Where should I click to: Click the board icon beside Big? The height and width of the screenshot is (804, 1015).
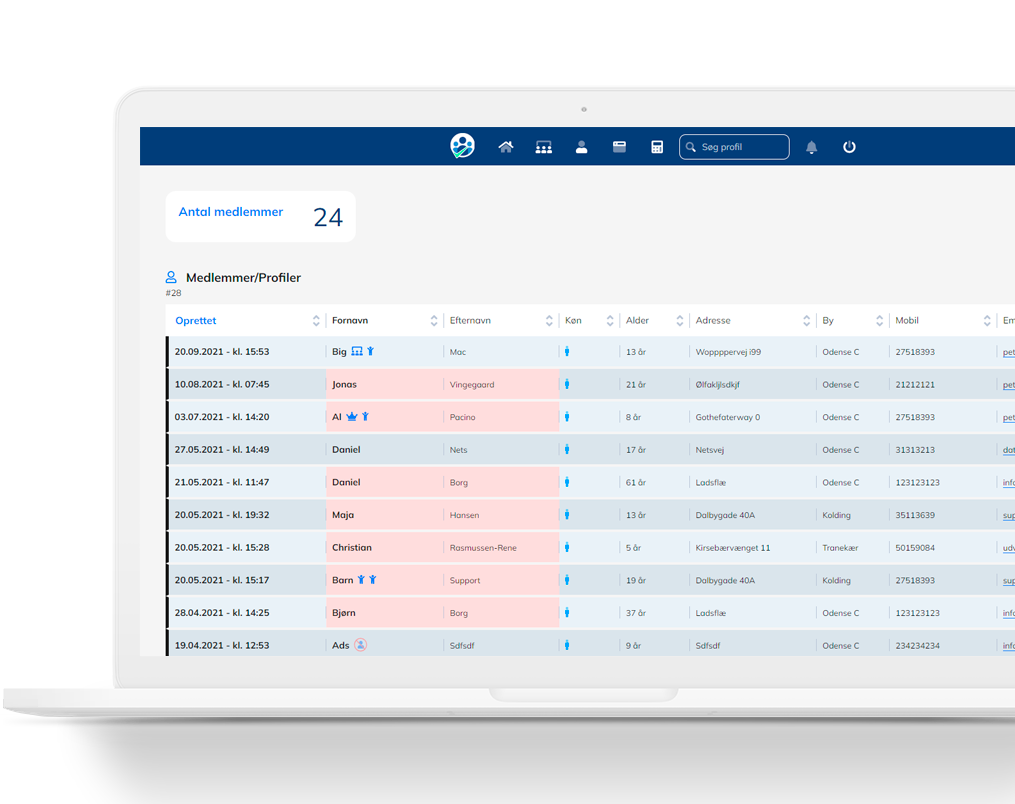[x=357, y=352]
